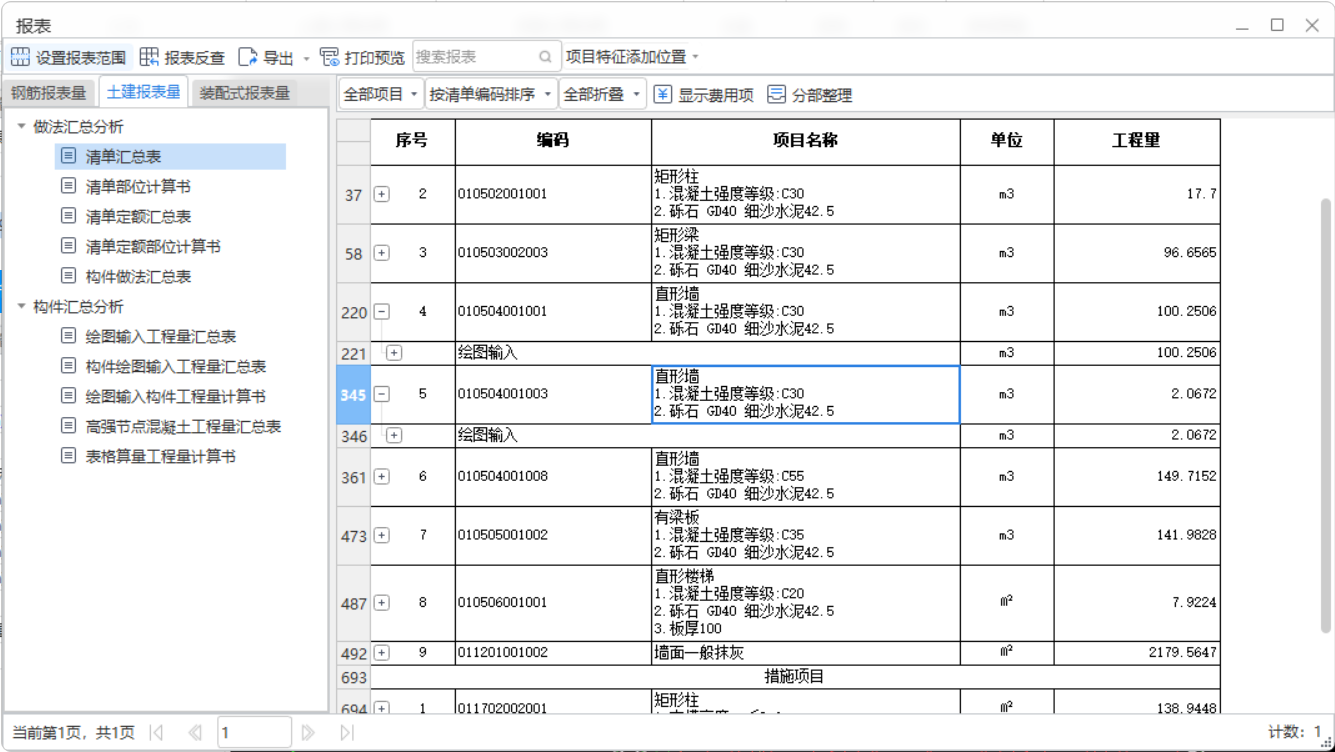Screen dimensions: 1335x752
Task: Click the document icon beside 清单汇总表
Action: pos(68,156)
